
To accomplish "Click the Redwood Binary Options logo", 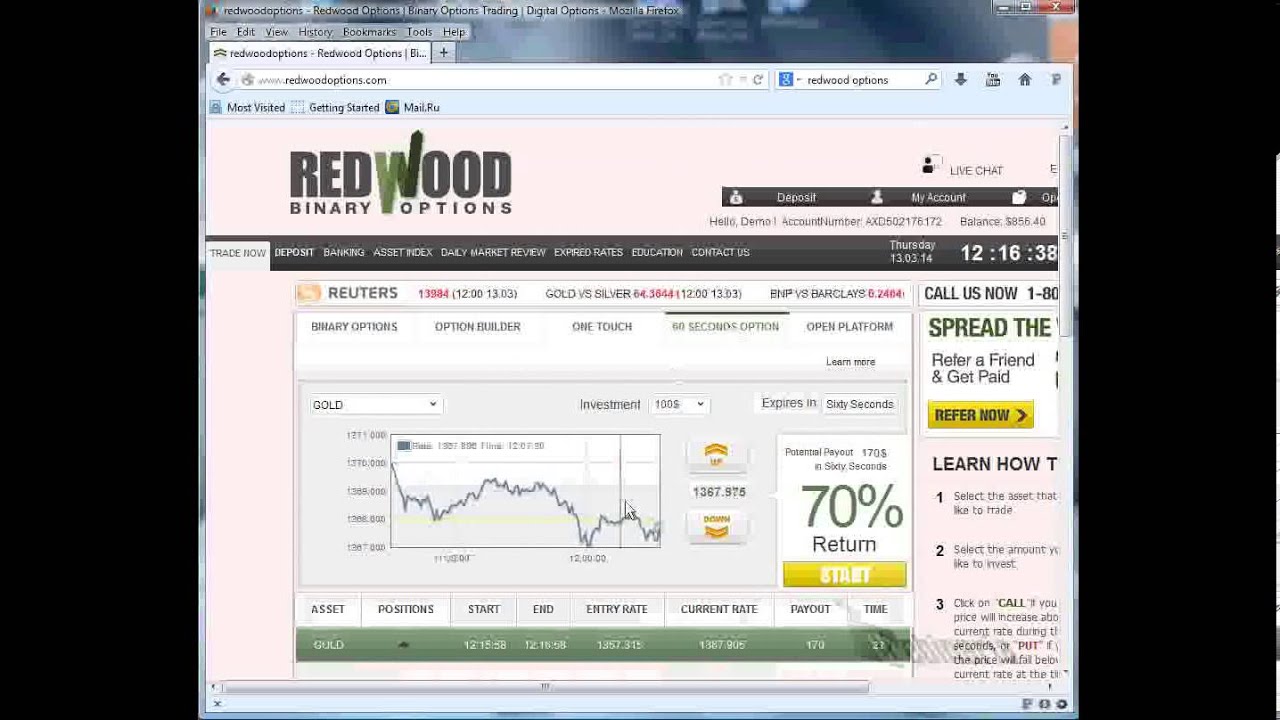I will click(x=400, y=173).
